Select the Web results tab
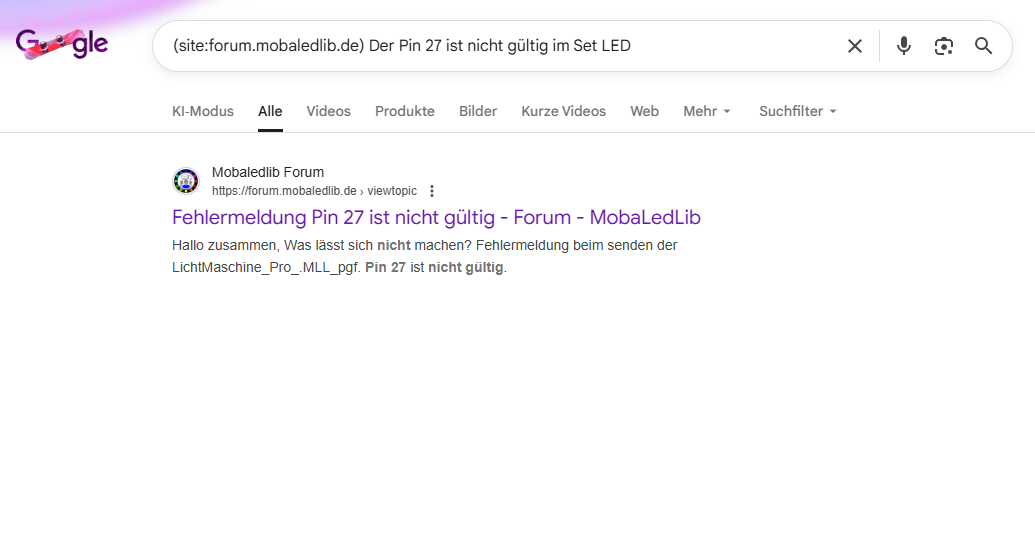Viewport: 1035px width, 543px height. 644,111
